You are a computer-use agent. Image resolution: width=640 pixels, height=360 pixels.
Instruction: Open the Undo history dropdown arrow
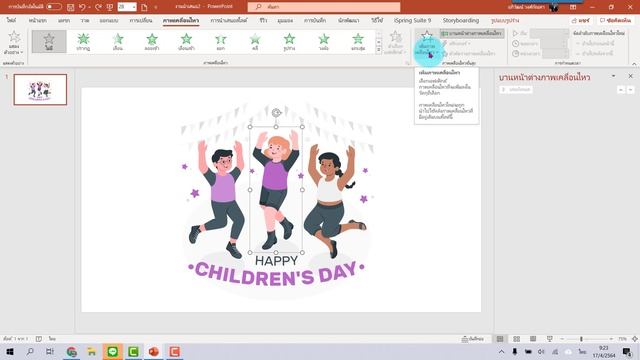pos(89,7)
